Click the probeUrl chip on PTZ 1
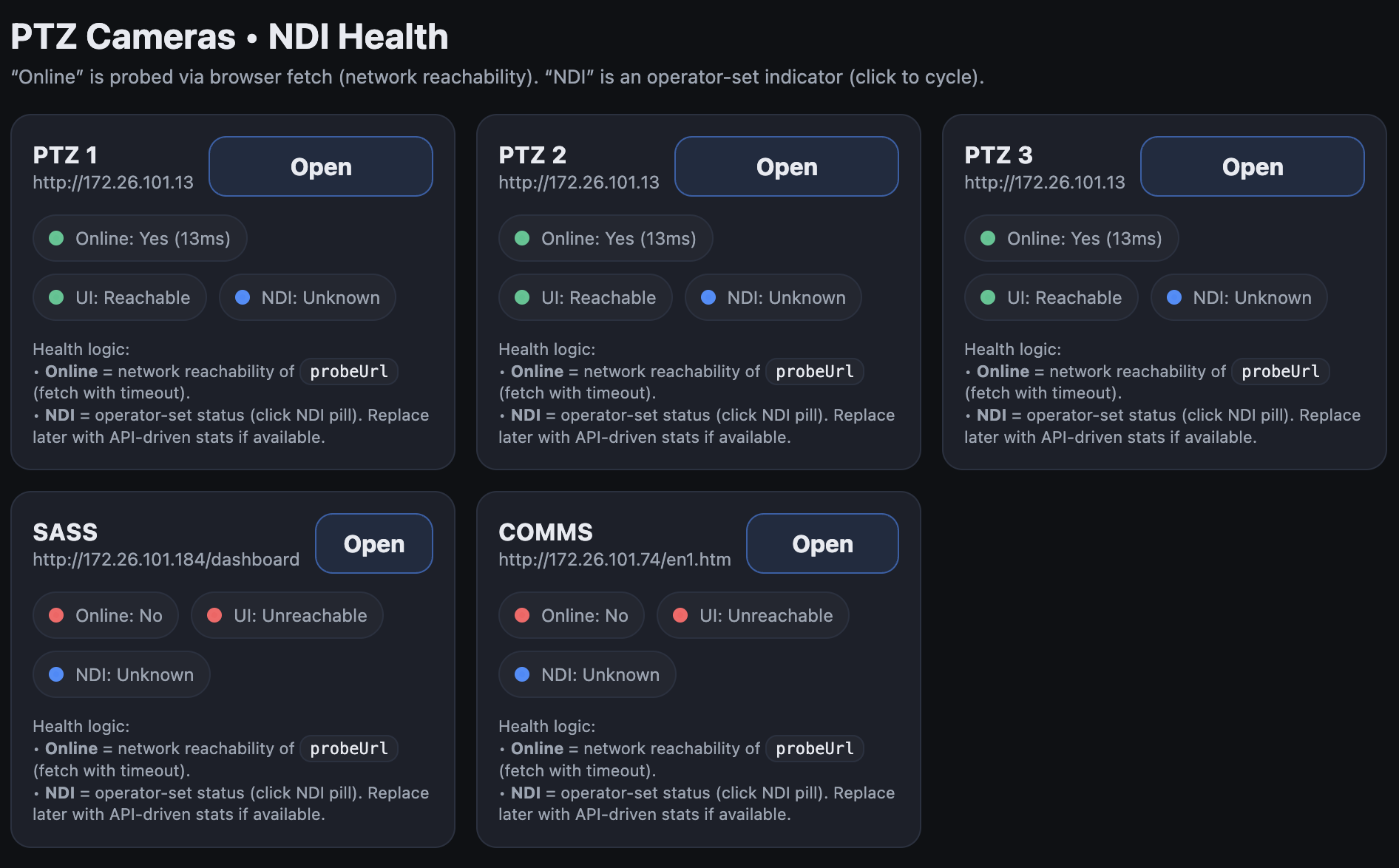Viewport: 1399px width, 868px height. point(348,371)
